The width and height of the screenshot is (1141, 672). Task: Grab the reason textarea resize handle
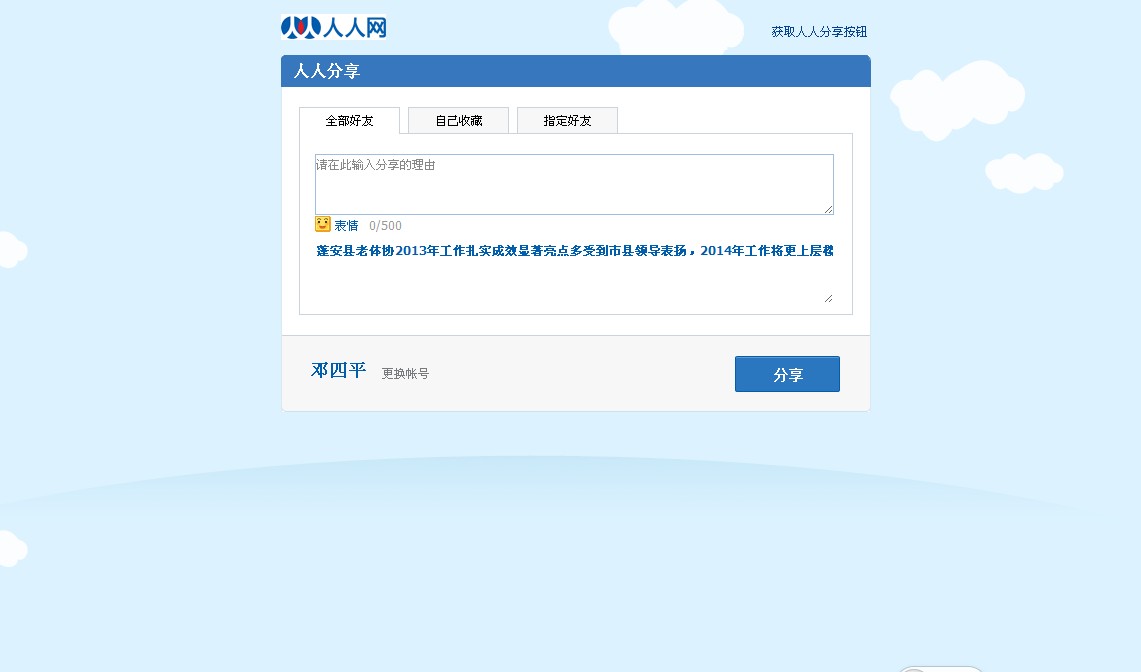(829, 210)
